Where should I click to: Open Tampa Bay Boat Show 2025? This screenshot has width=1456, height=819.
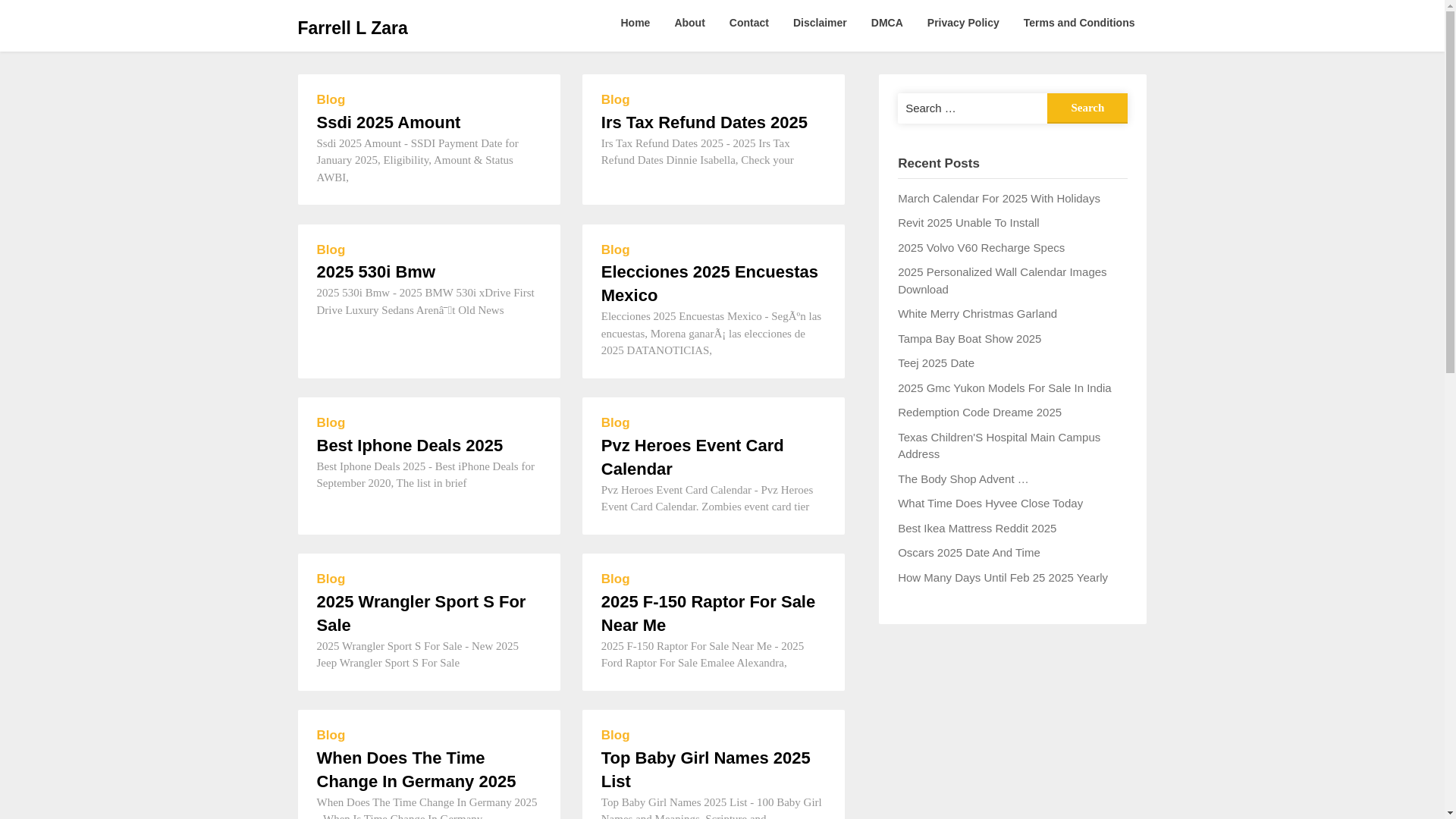coord(969,339)
